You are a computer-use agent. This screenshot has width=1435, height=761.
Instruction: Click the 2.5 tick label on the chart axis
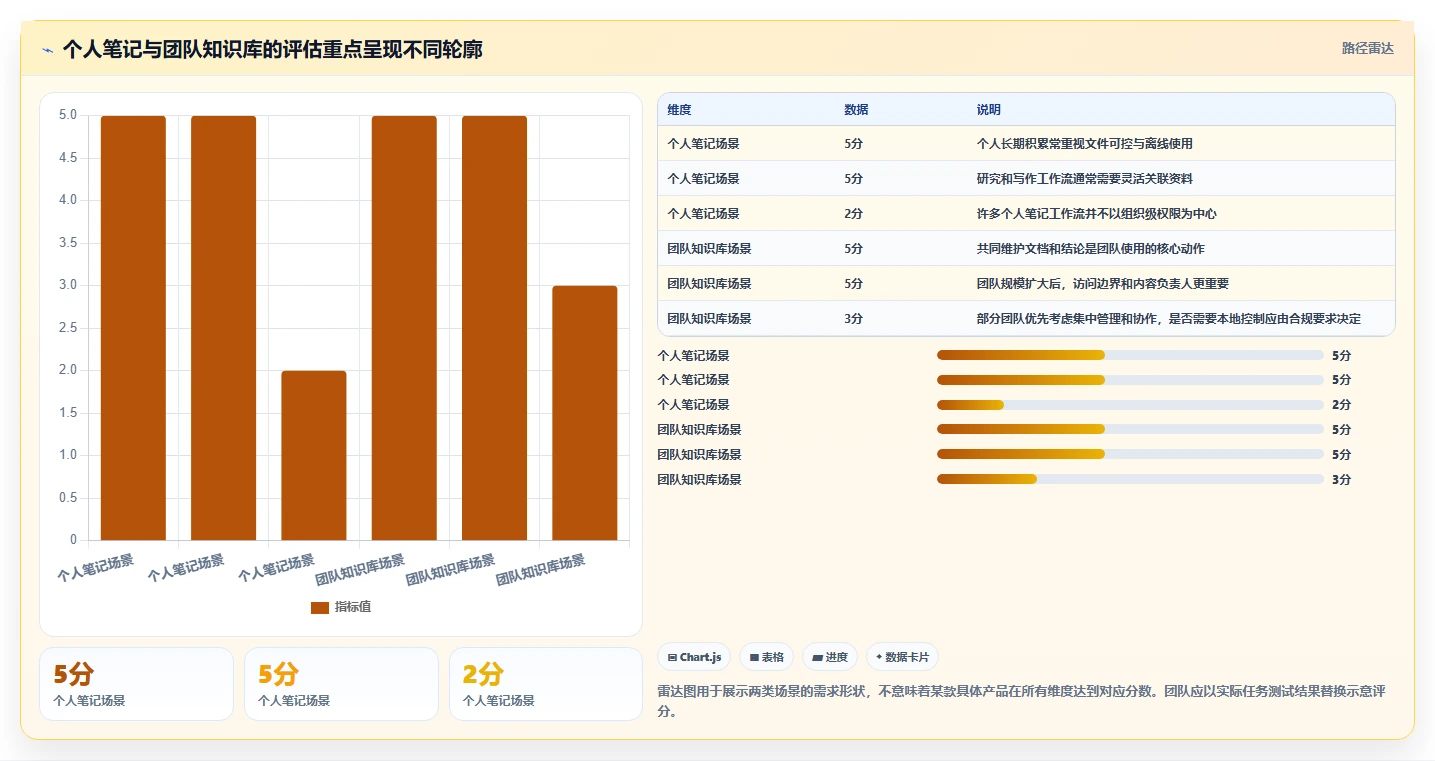tap(68, 328)
